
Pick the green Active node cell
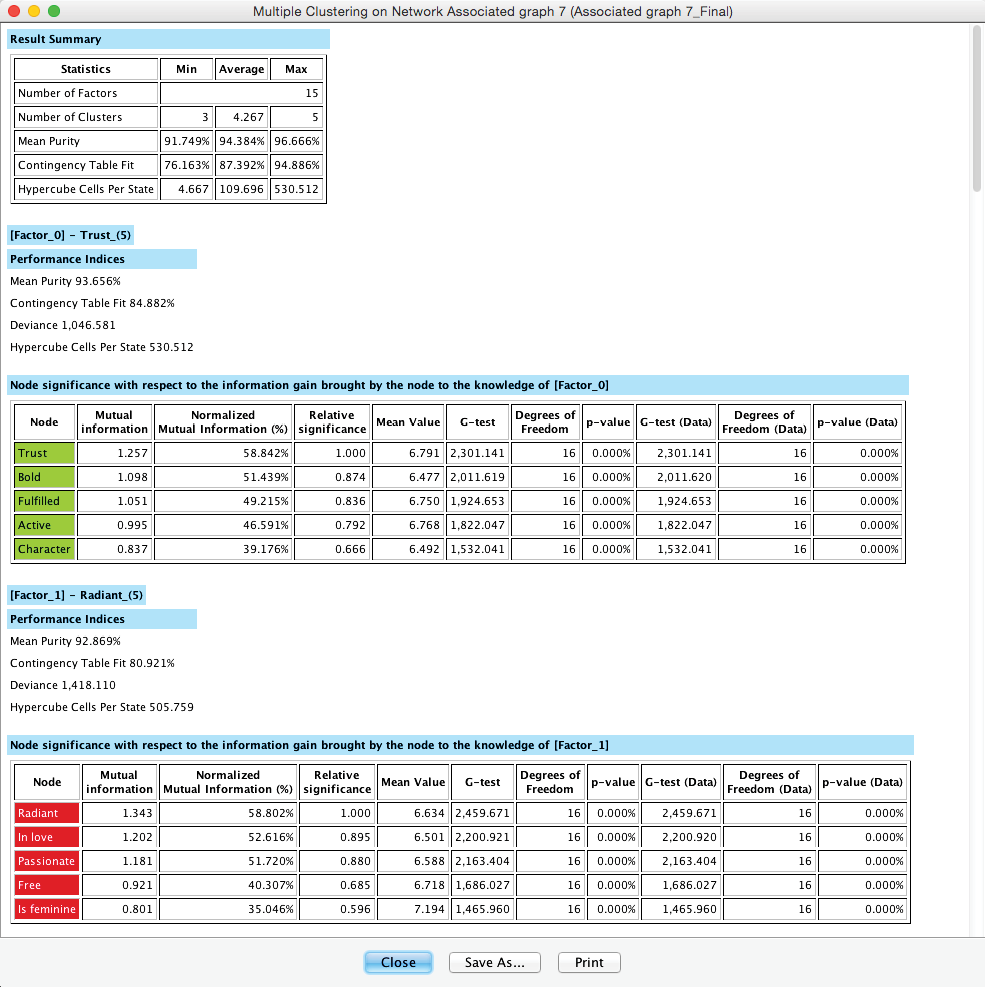[45, 525]
